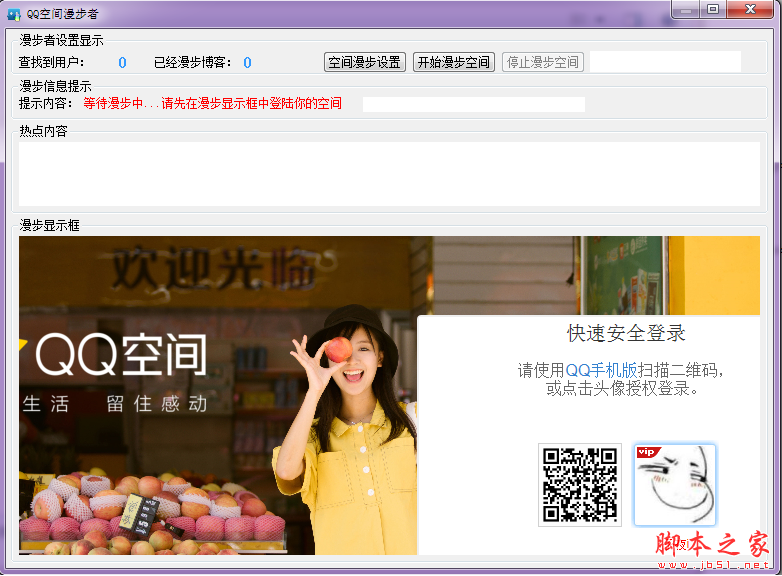Click the 快速安全登录 heading

point(626,333)
